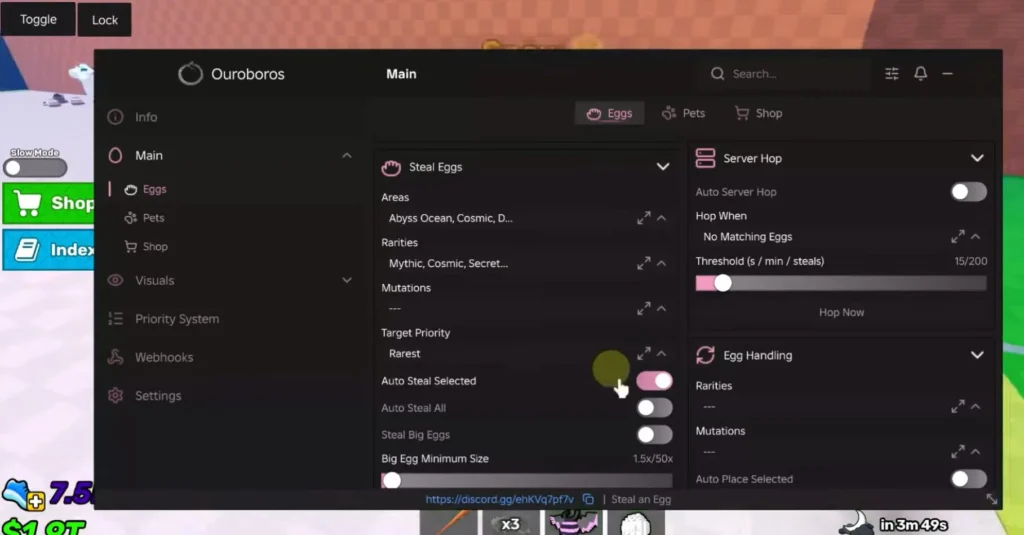
Task: Enable Auto Steal All toggle
Action: (x=654, y=408)
